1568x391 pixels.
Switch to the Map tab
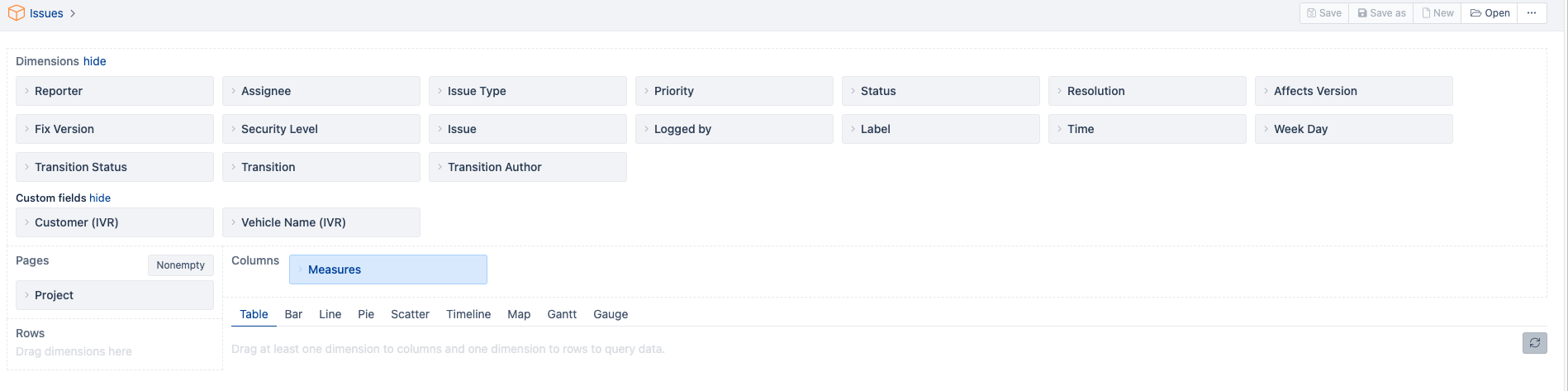(519, 314)
